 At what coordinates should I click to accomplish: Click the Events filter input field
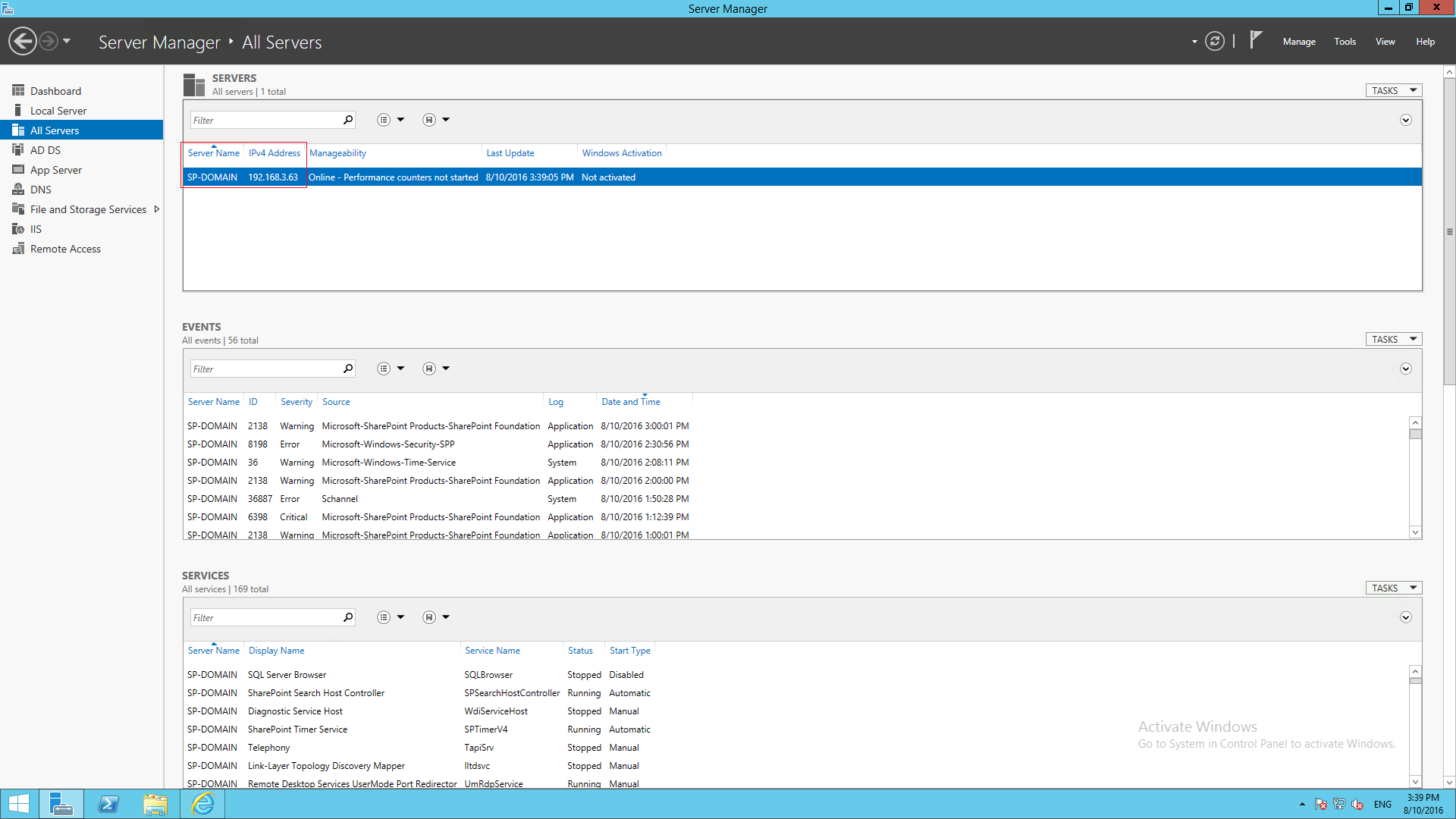(265, 369)
